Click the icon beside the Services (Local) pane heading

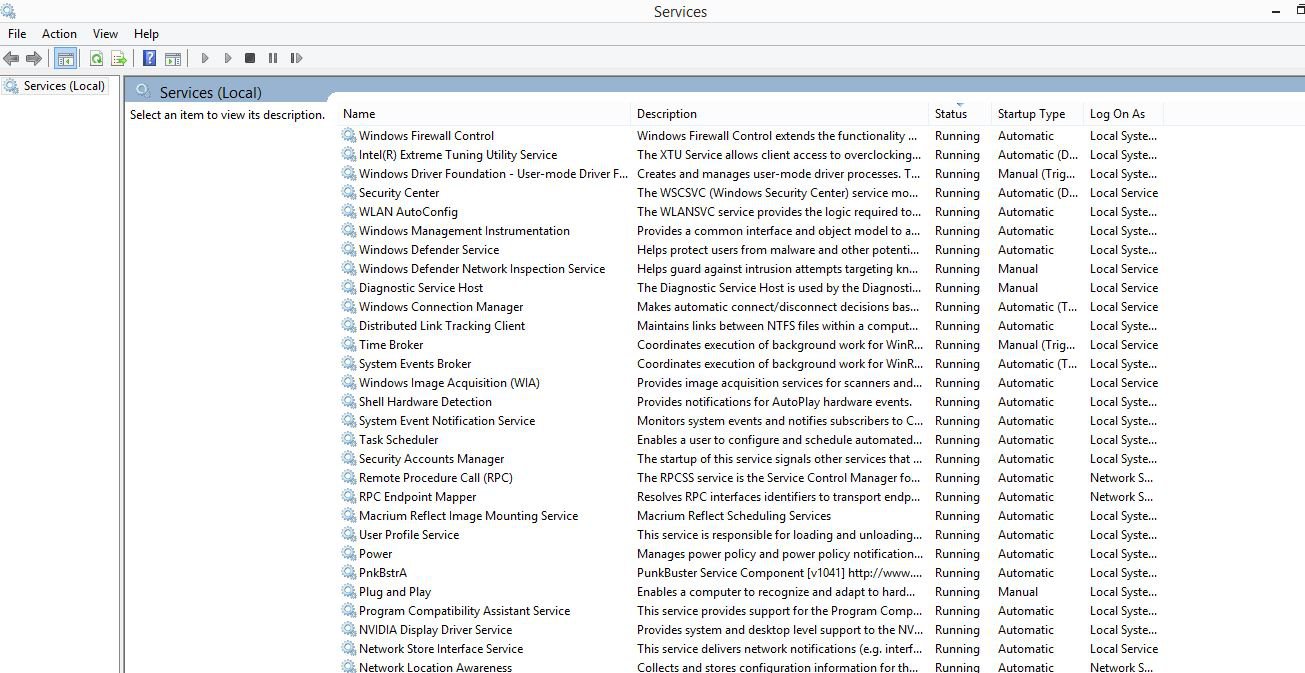click(x=144, y=92)
